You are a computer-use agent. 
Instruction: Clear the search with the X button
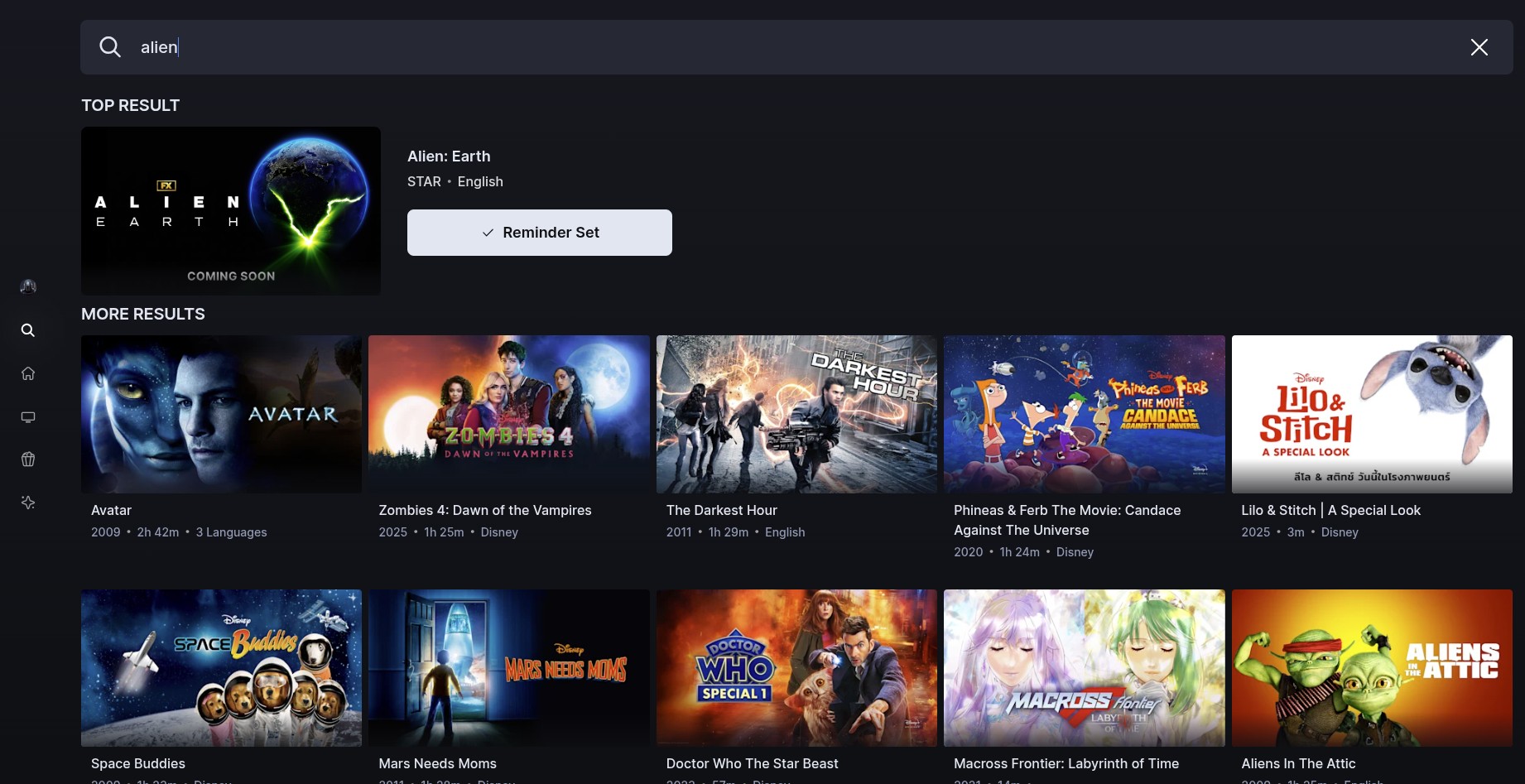tap(1479, 47)
